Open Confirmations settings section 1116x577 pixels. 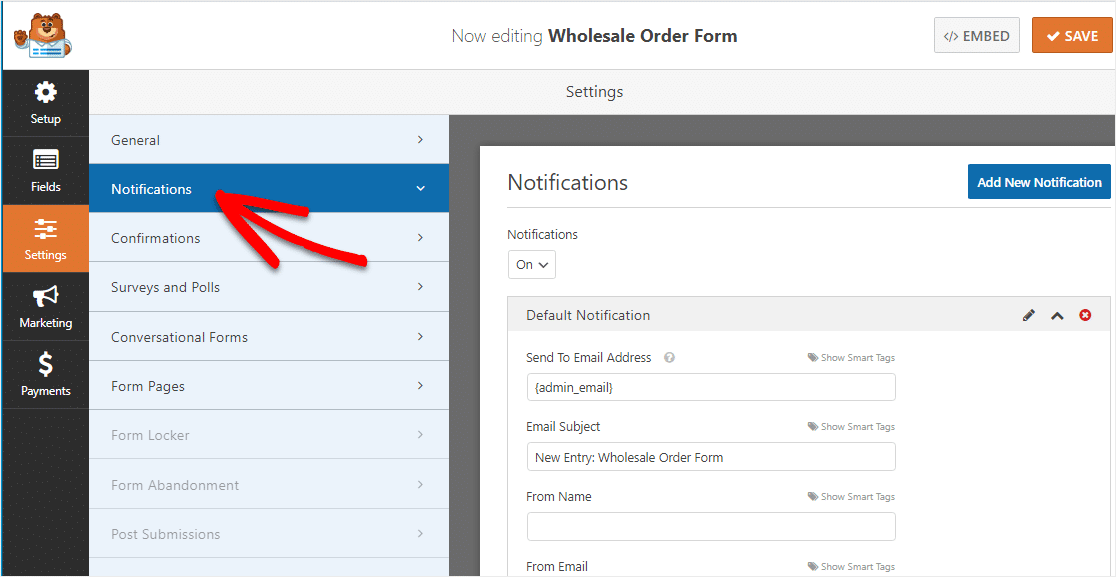coord(269,238)
